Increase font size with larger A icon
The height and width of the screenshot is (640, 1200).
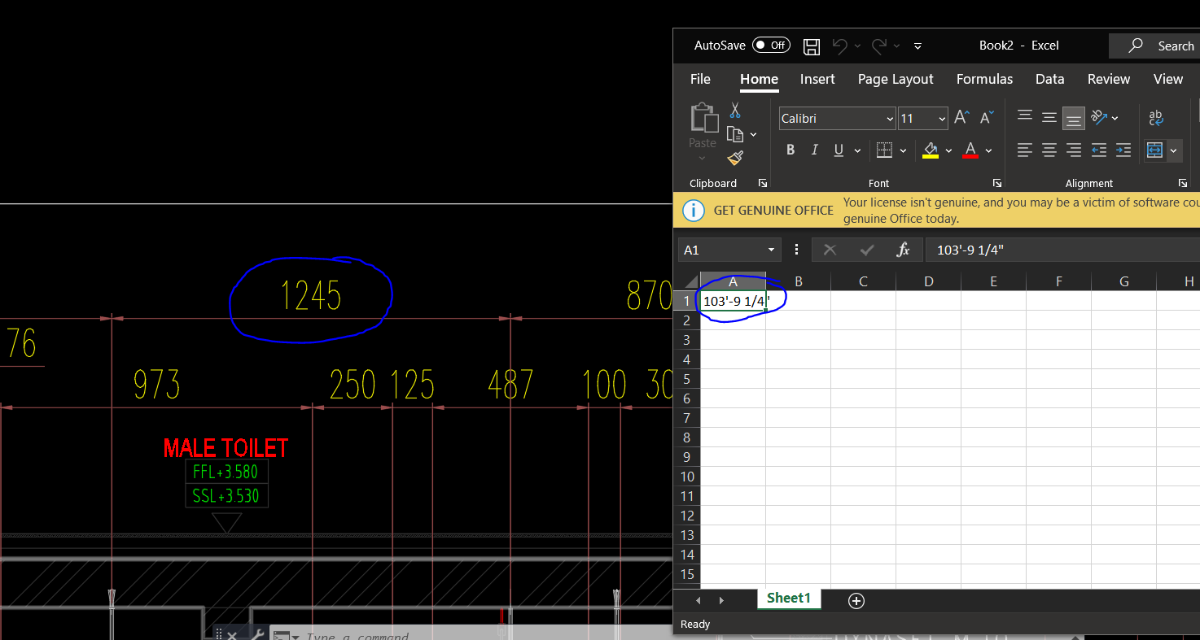962,118
